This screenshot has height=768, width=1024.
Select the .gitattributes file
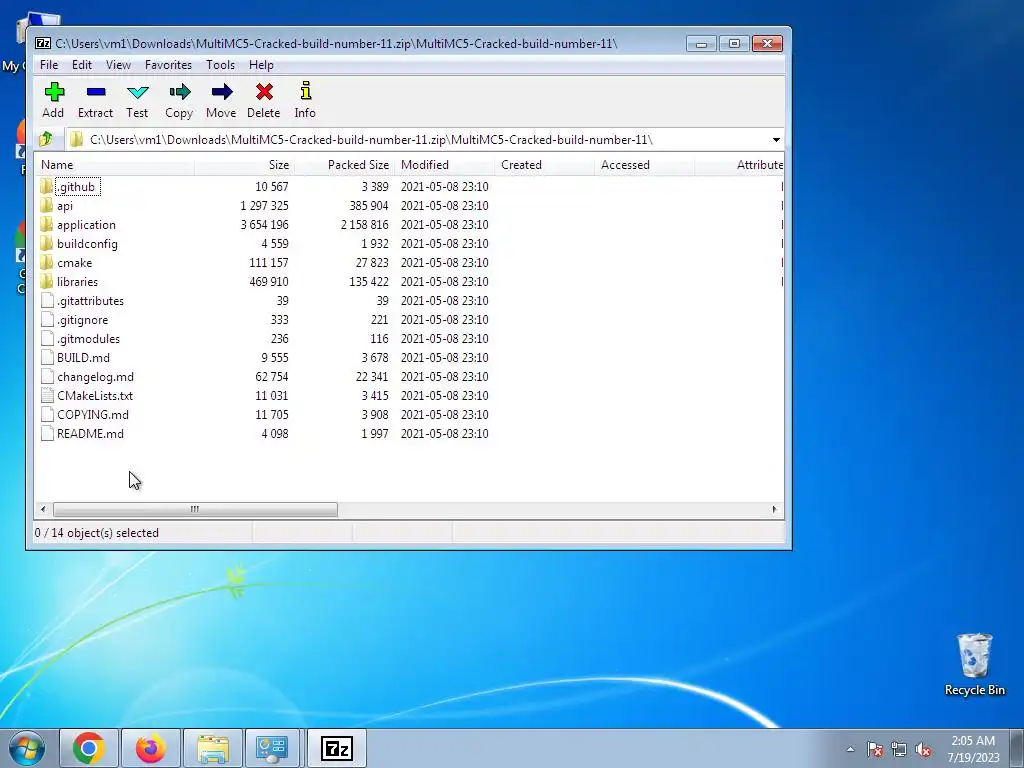pyautogui.click(x=90, y=301)
